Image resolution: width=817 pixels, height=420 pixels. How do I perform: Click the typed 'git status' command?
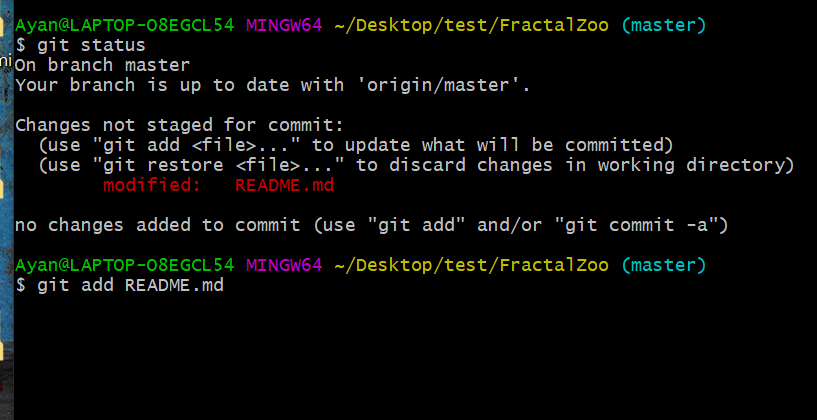[x=91, y=45]
